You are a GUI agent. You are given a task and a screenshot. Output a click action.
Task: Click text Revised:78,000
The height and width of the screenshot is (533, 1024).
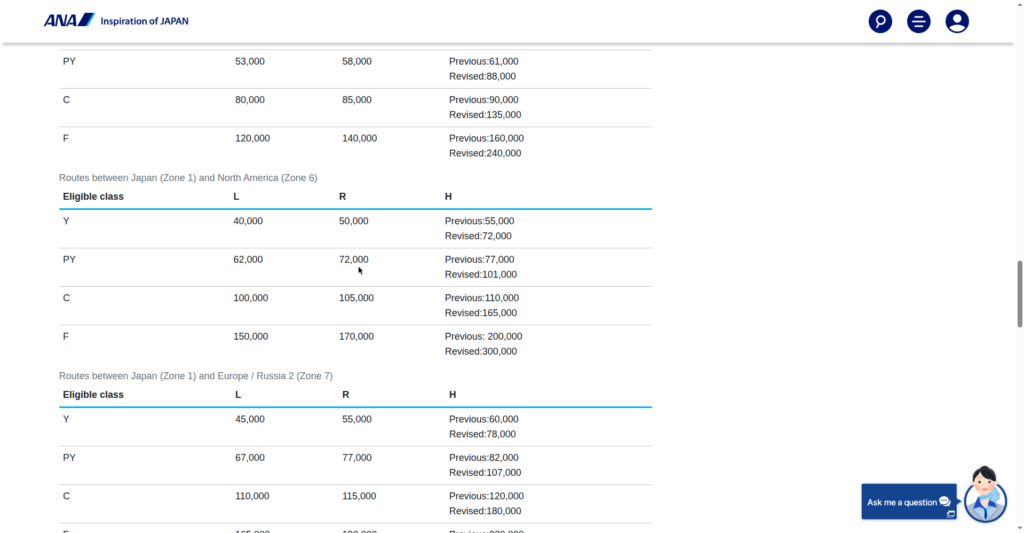tap(483, 434)
